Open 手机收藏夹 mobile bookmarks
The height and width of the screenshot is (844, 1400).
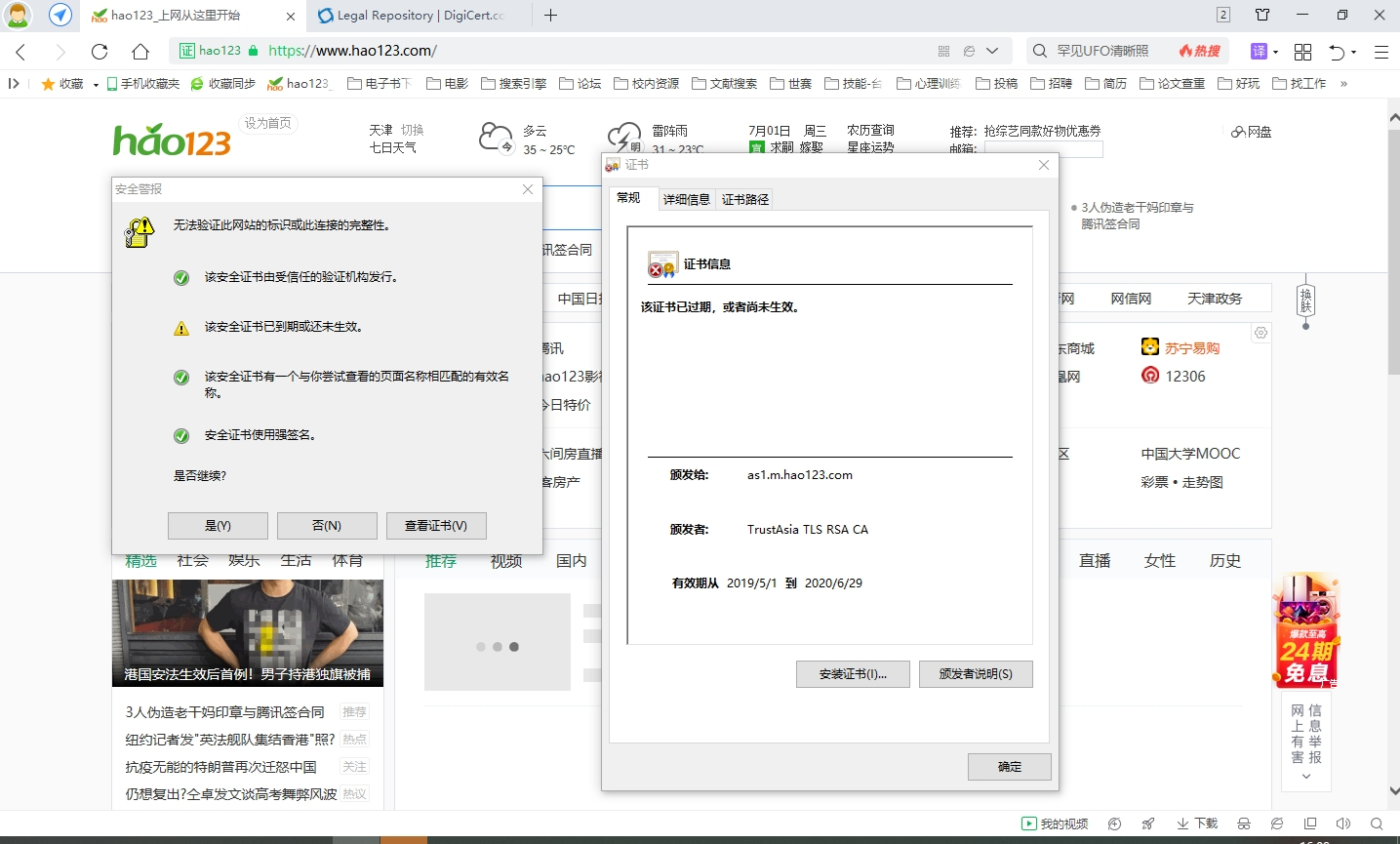pos(142,84)
